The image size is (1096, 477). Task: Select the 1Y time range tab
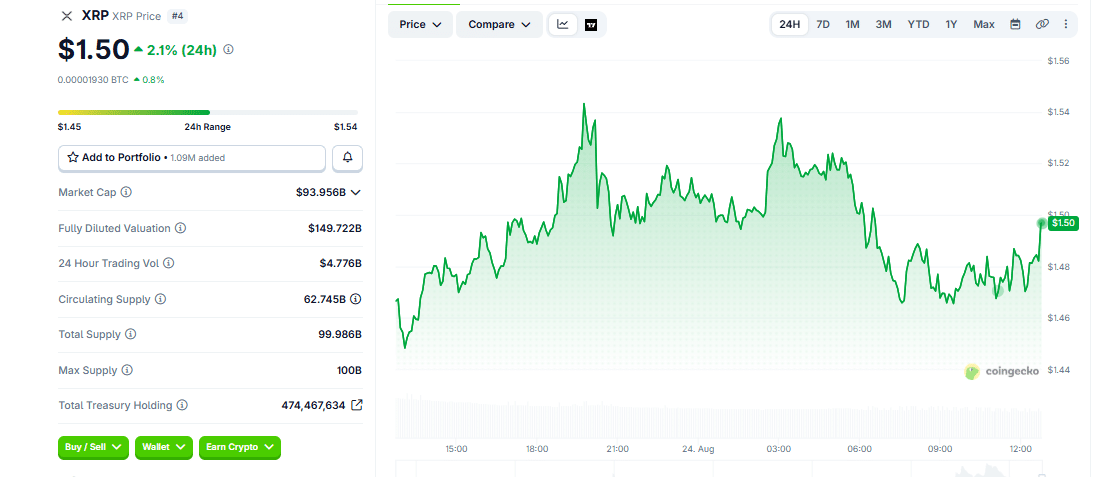[x=951, y=24]
